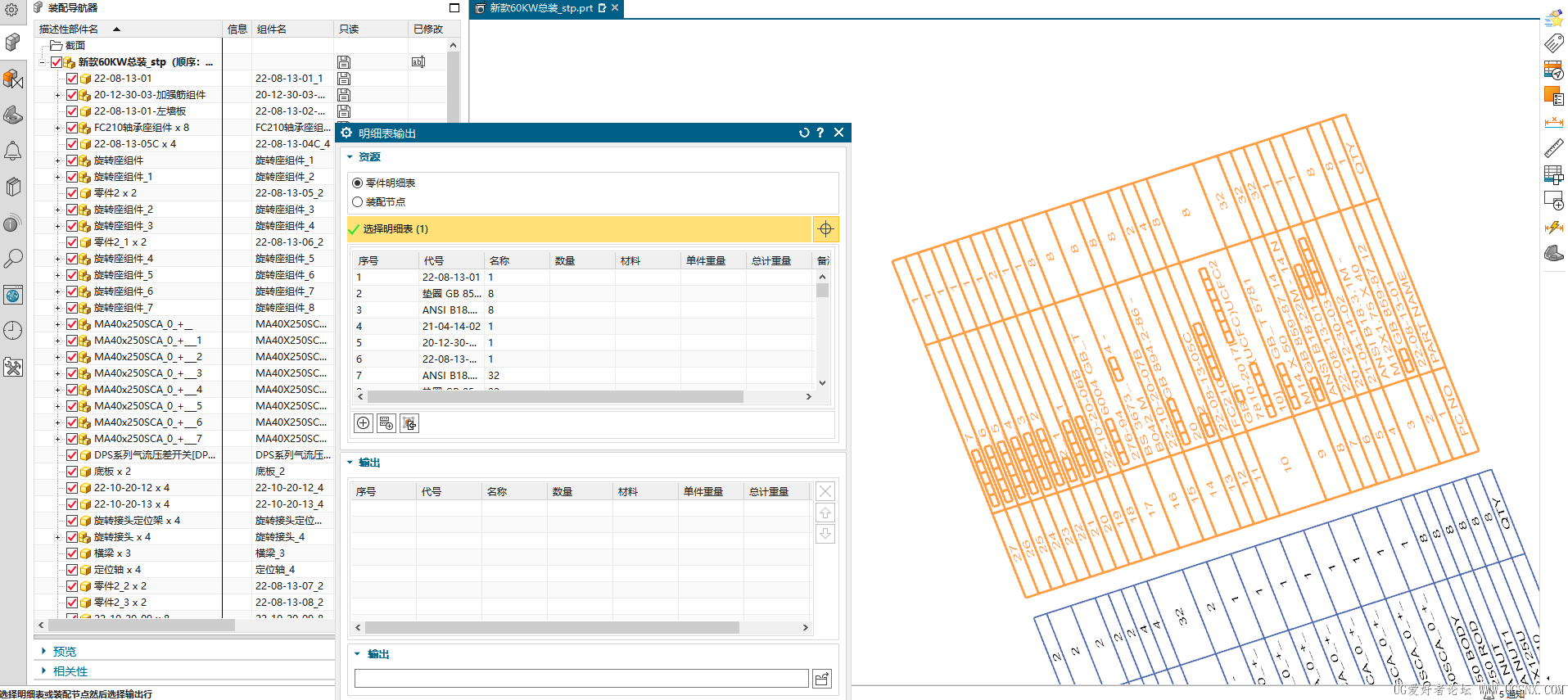Screen dimensions: 1568x700
Task: Toggle checkbox for 20-12-30-03-加强筋组件
Action: tap(72, 95)
